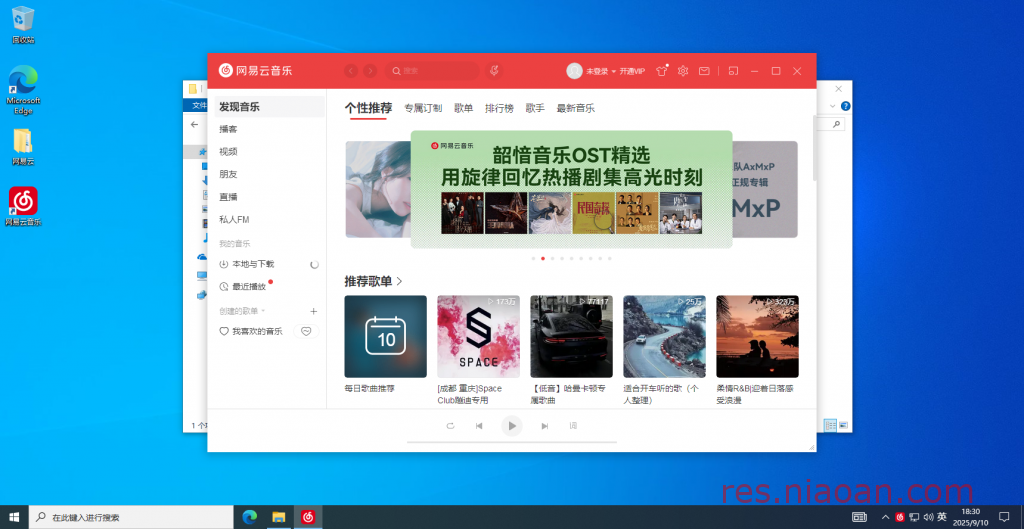Screen dimensions: 1024x529
Task: Open 适合开车听的歌 playlist cover
Action: coord(665,336)
